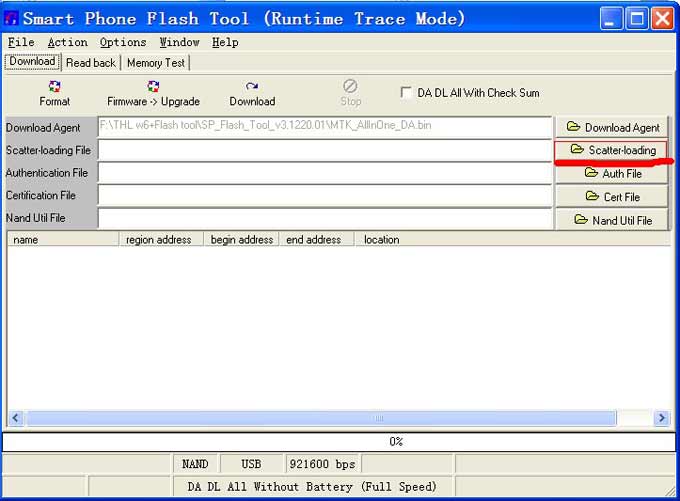This screenshot has width=680, height=501.
Task: Open the Options menu
Action: tap(123, 42)
